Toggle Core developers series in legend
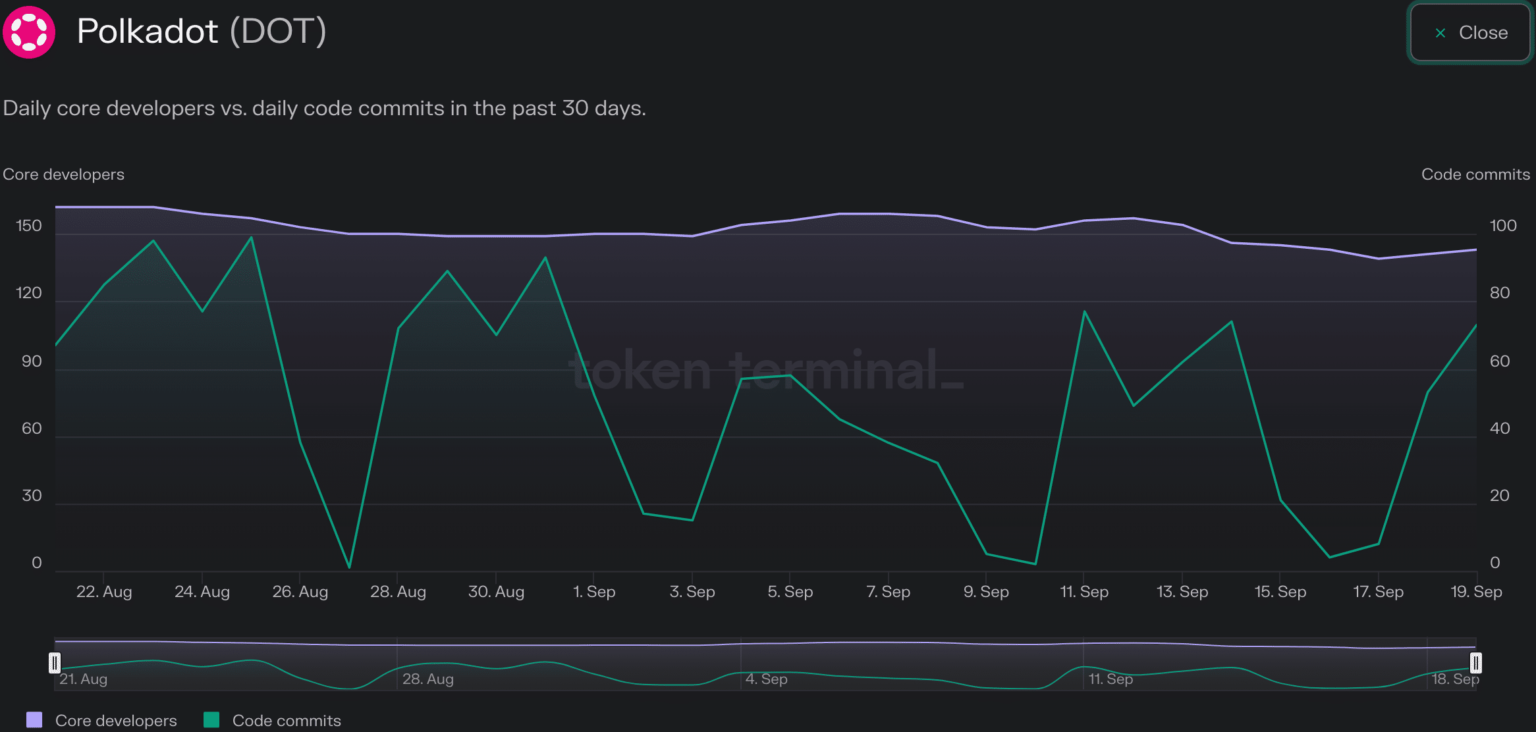Viewport: 1536px width, 732px height. tap(115, 720)
